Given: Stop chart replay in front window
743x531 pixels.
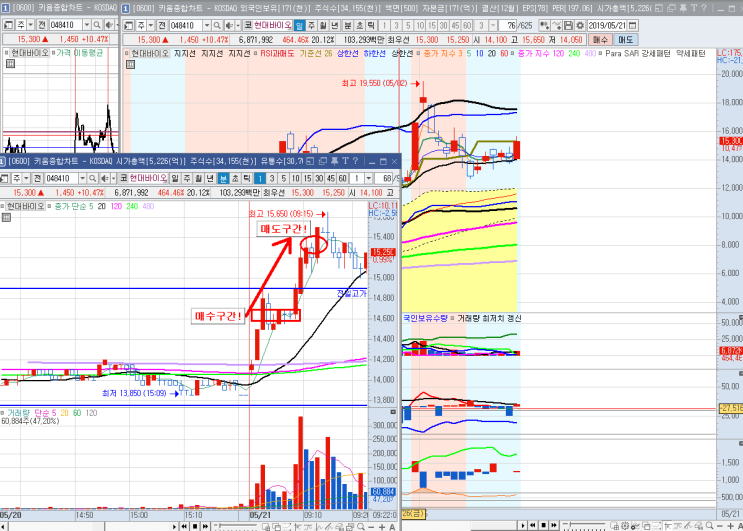Looking at the screenshot, I should click(x=195, y=527).
